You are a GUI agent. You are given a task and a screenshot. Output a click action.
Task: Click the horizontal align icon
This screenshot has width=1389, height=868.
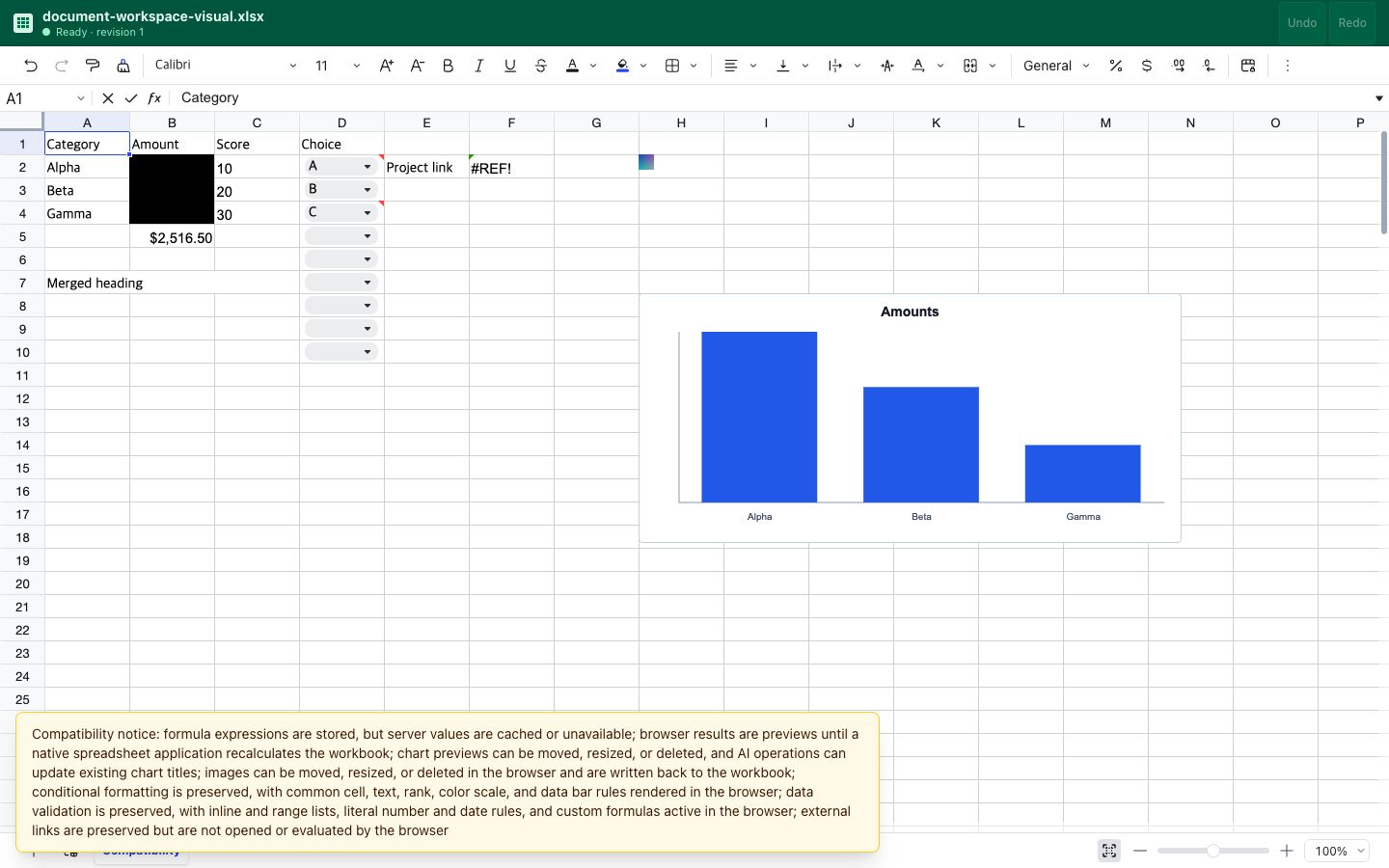[731, 66]
